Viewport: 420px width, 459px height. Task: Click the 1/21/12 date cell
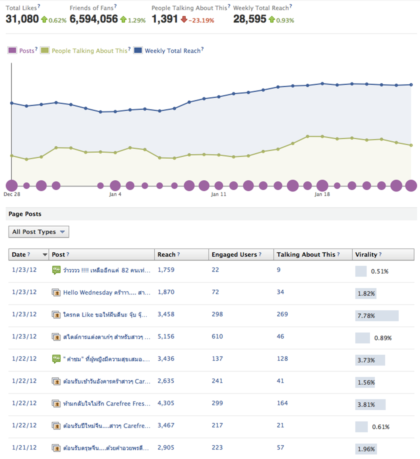[x=24, y=448]
